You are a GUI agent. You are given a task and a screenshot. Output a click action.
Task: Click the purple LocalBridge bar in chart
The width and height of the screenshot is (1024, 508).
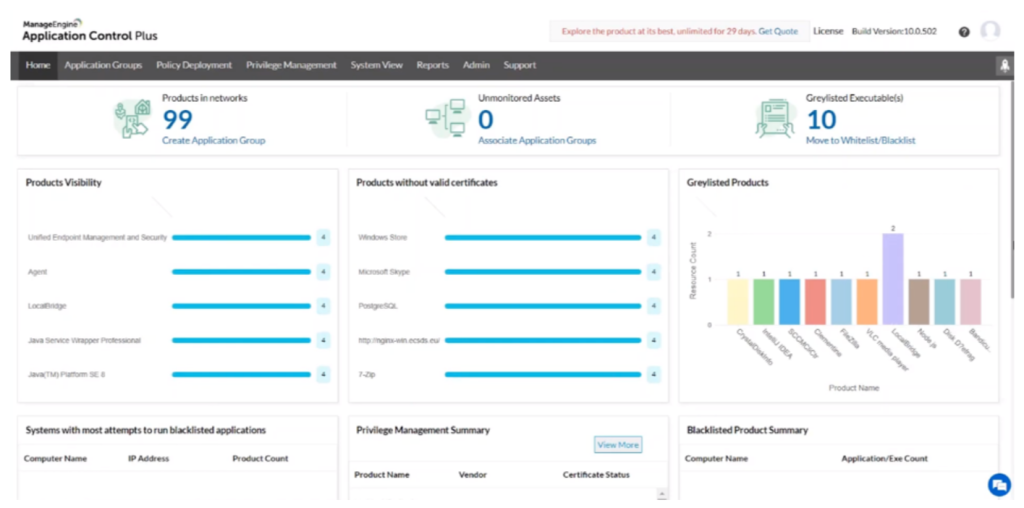coord(892,278)
